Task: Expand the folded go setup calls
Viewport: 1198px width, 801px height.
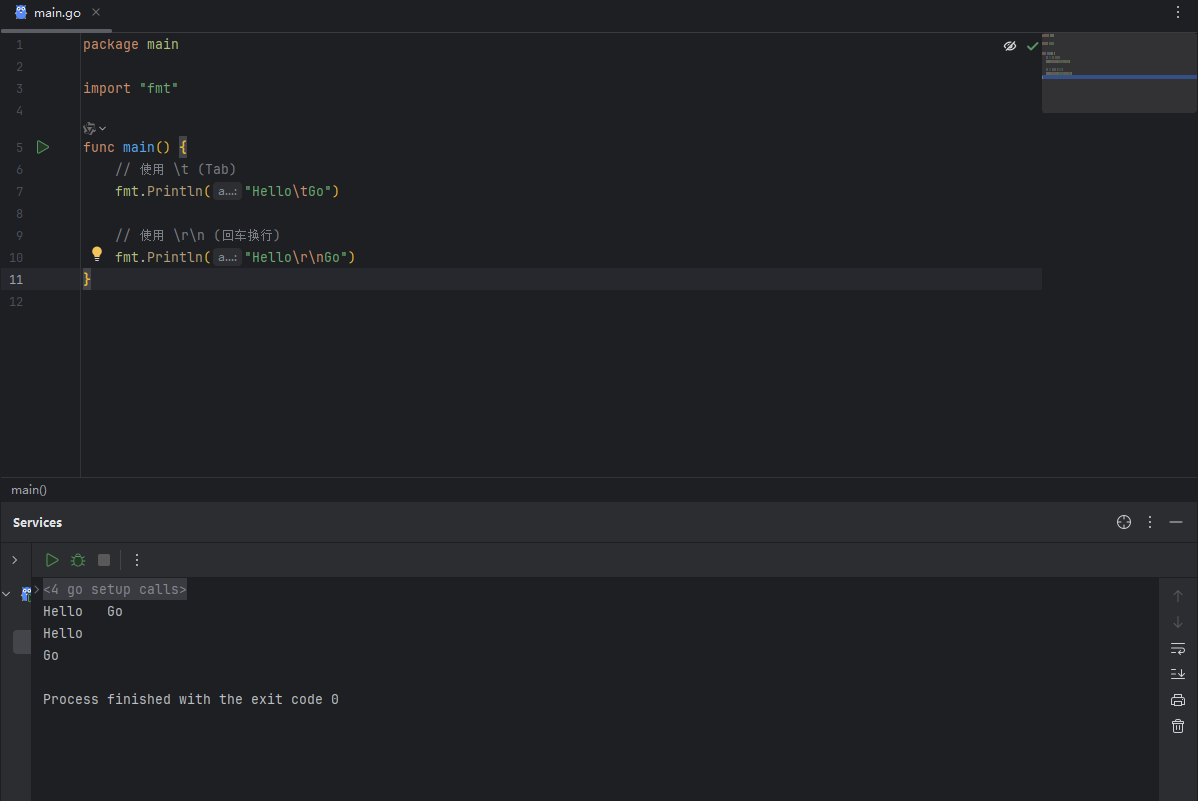Action: coord(114,590)
